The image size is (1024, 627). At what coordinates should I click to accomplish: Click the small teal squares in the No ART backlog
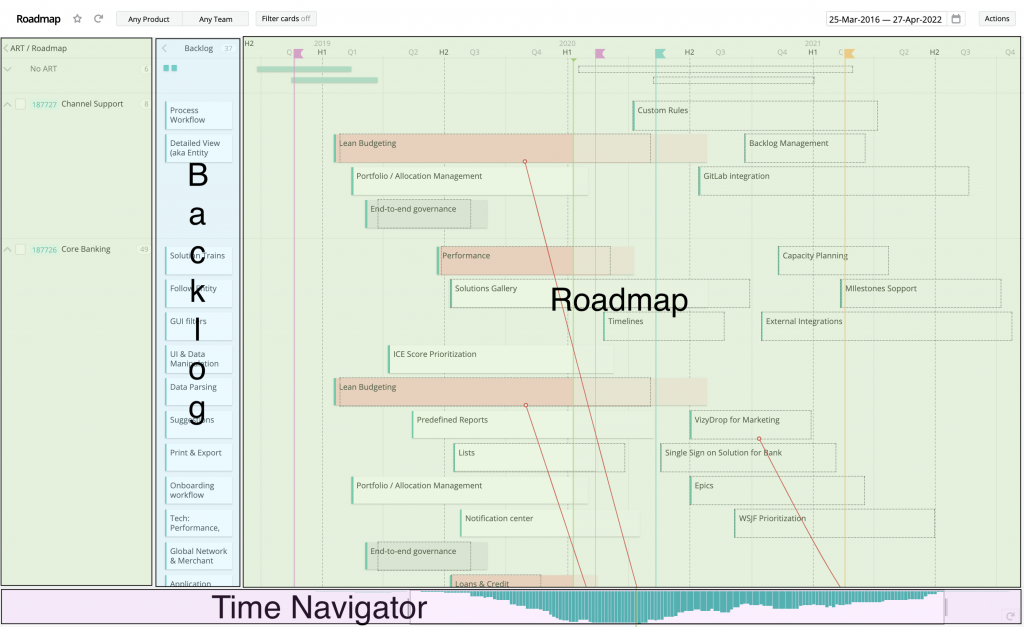click(170, 68)
